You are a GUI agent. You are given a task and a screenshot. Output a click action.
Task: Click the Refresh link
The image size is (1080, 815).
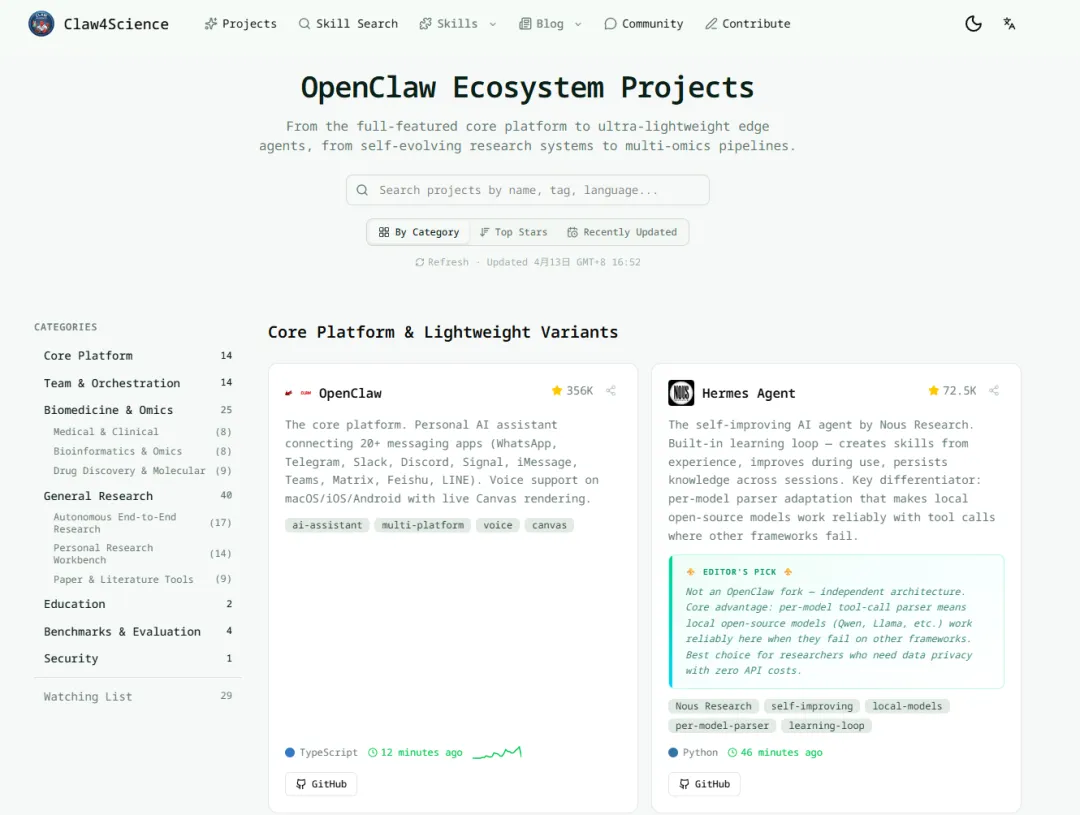tap(442, 262)
